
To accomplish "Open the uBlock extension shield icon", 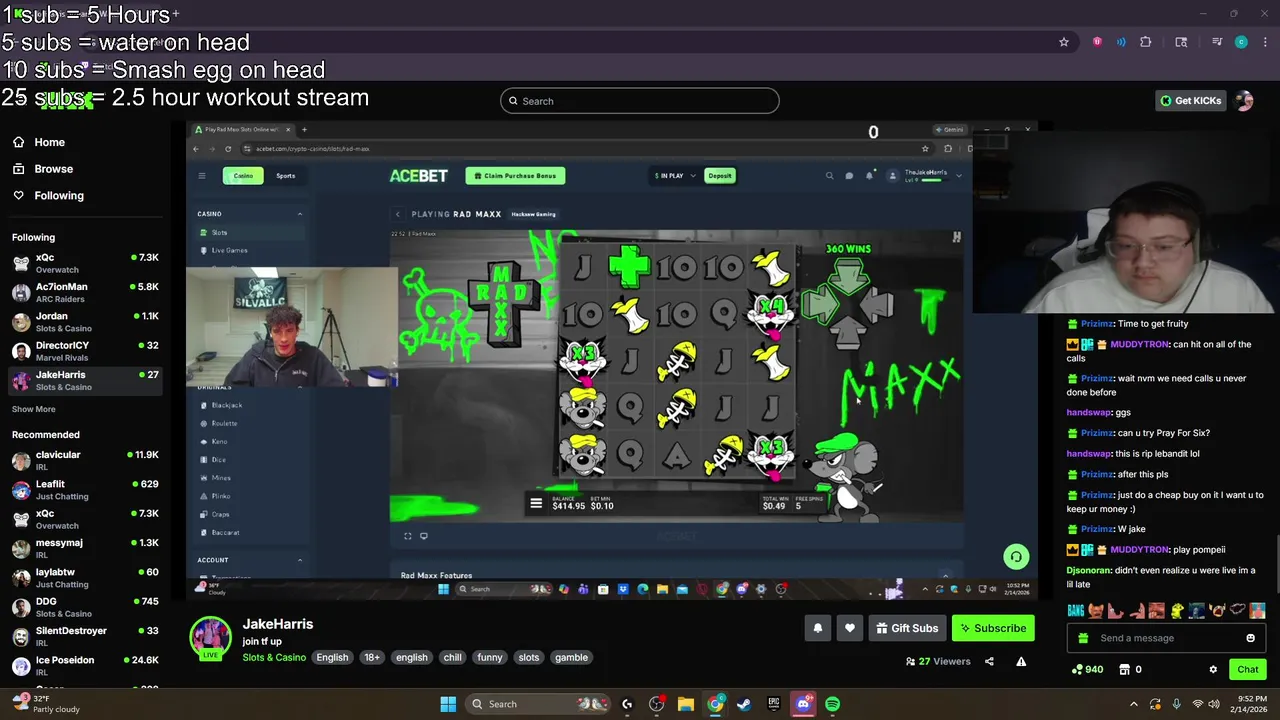I will [x=1097, y=42].
